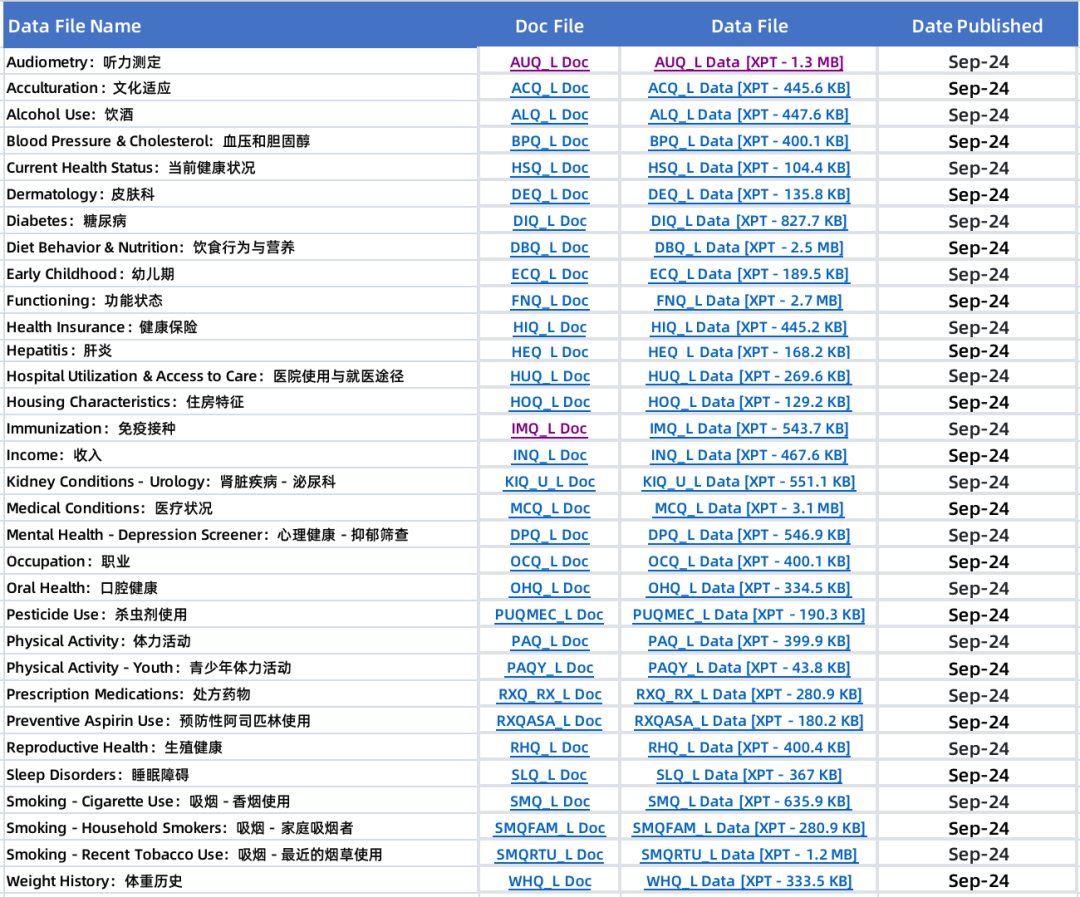This screenshot has width=1080, height=897.
Task: Open the ACQ_L Doc link
Action: tap(550, 88)
